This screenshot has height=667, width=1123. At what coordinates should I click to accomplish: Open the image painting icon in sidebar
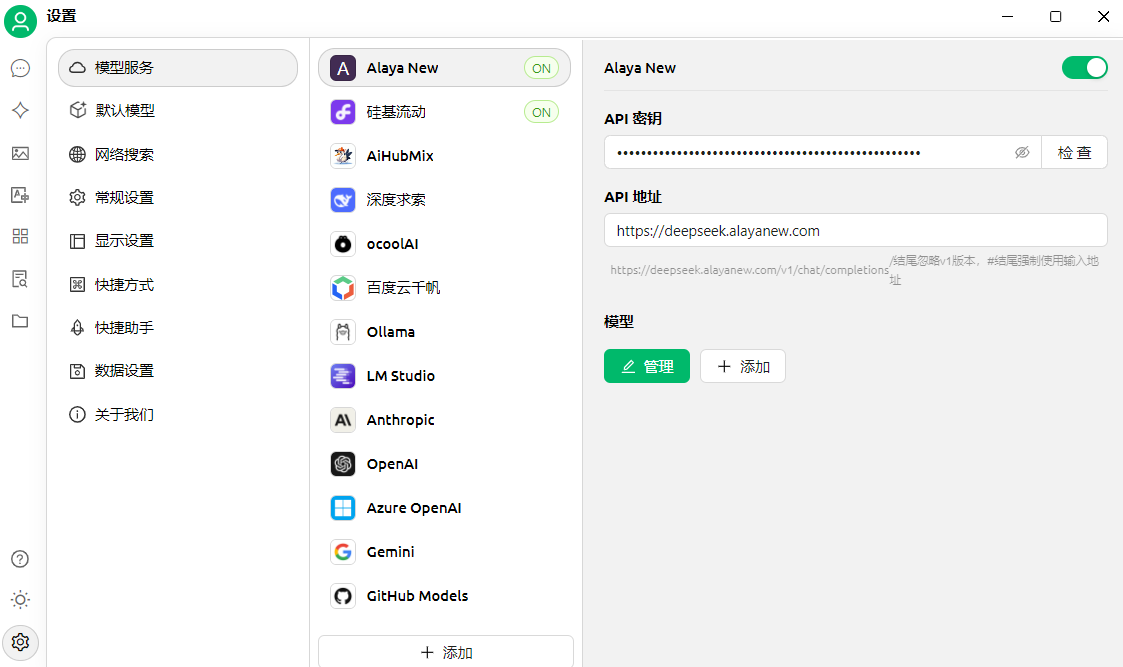(x=20, y=153)
